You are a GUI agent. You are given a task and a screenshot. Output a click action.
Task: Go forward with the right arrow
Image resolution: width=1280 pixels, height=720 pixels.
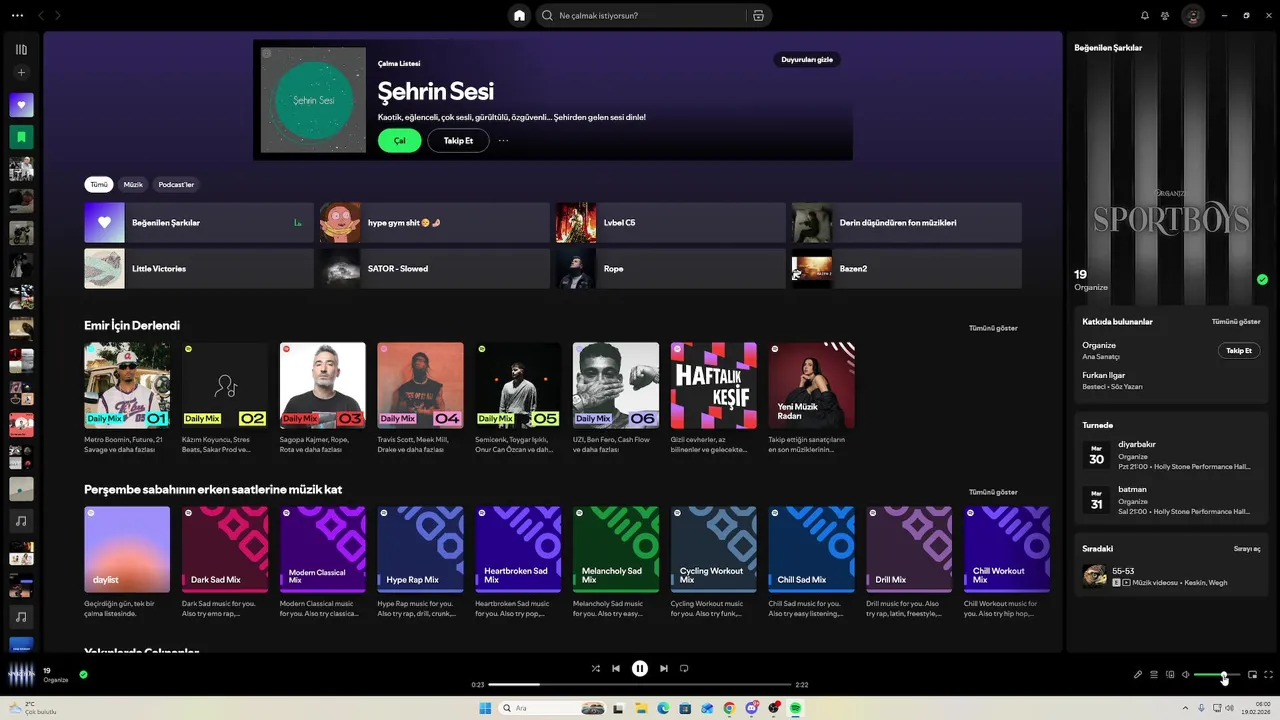[x=58, y=15]
